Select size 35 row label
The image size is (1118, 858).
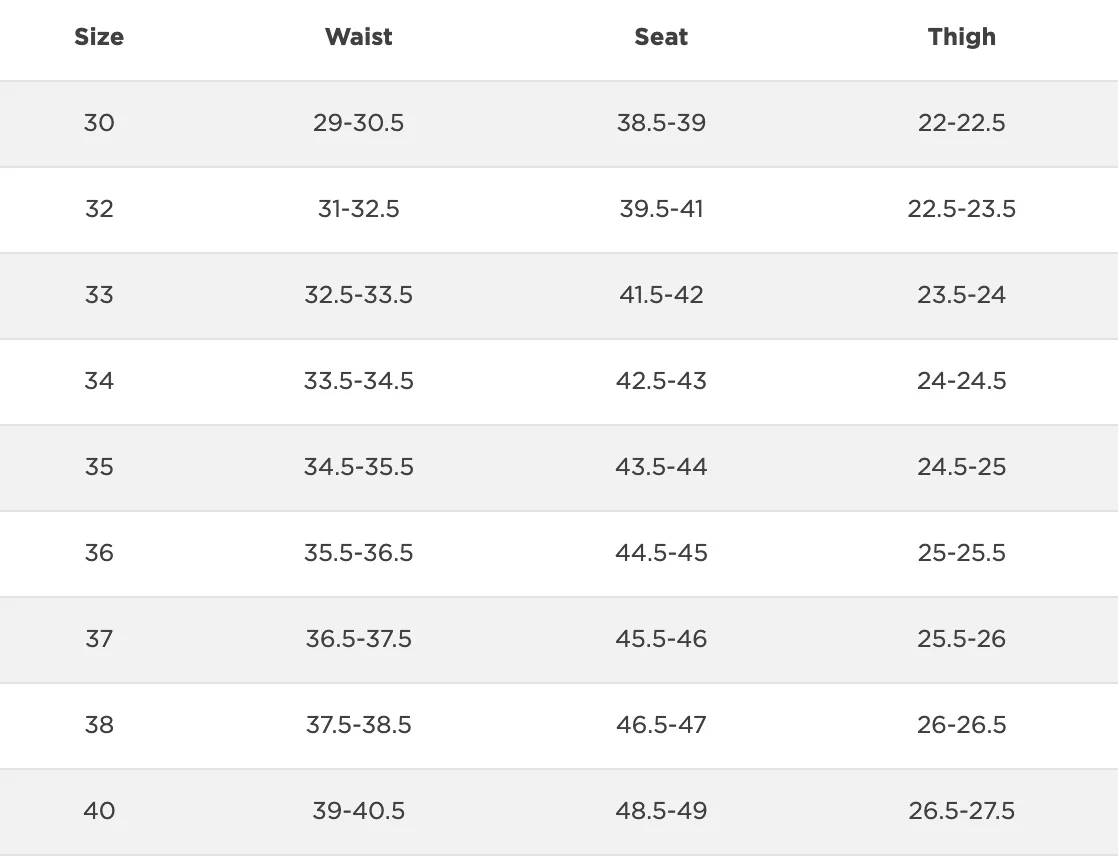tap(99, 466)
